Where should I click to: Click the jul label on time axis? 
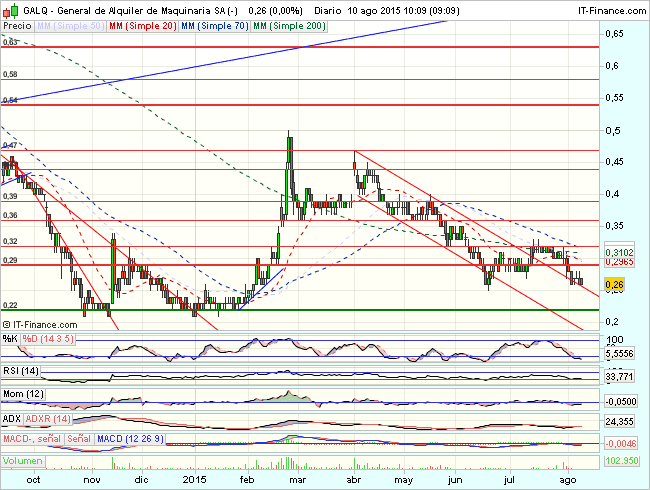509,480
